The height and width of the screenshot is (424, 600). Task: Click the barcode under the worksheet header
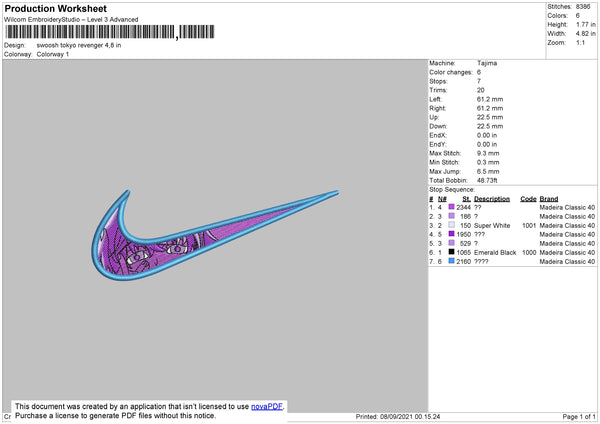[110, 32]
